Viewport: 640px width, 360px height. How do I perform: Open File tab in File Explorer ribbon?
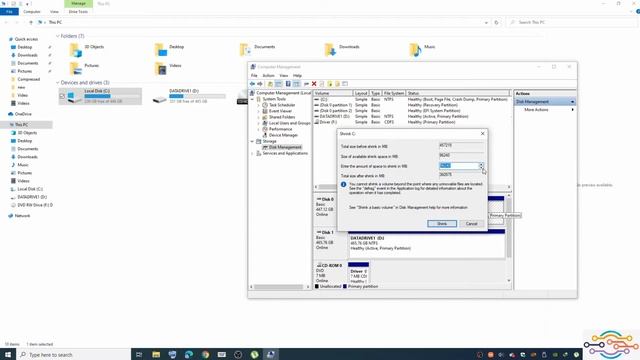click(x=9, y=12)
